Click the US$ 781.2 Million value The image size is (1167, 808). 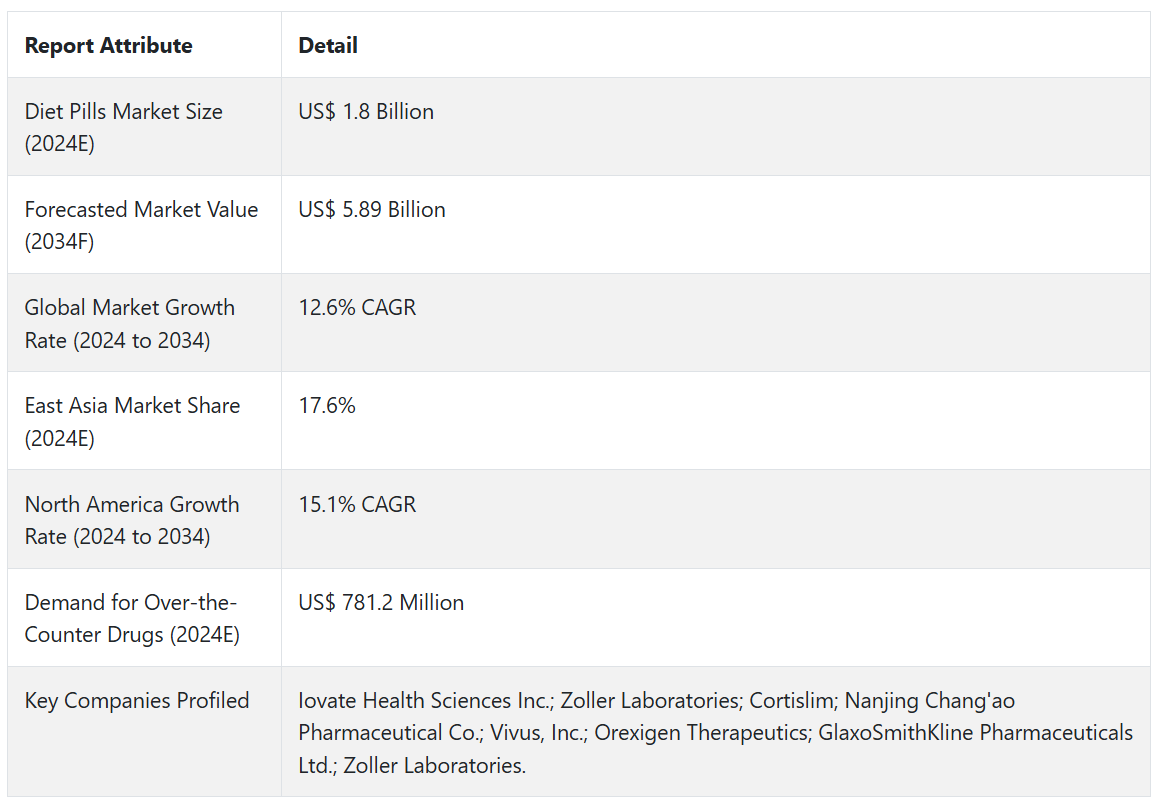pos(381,602)
